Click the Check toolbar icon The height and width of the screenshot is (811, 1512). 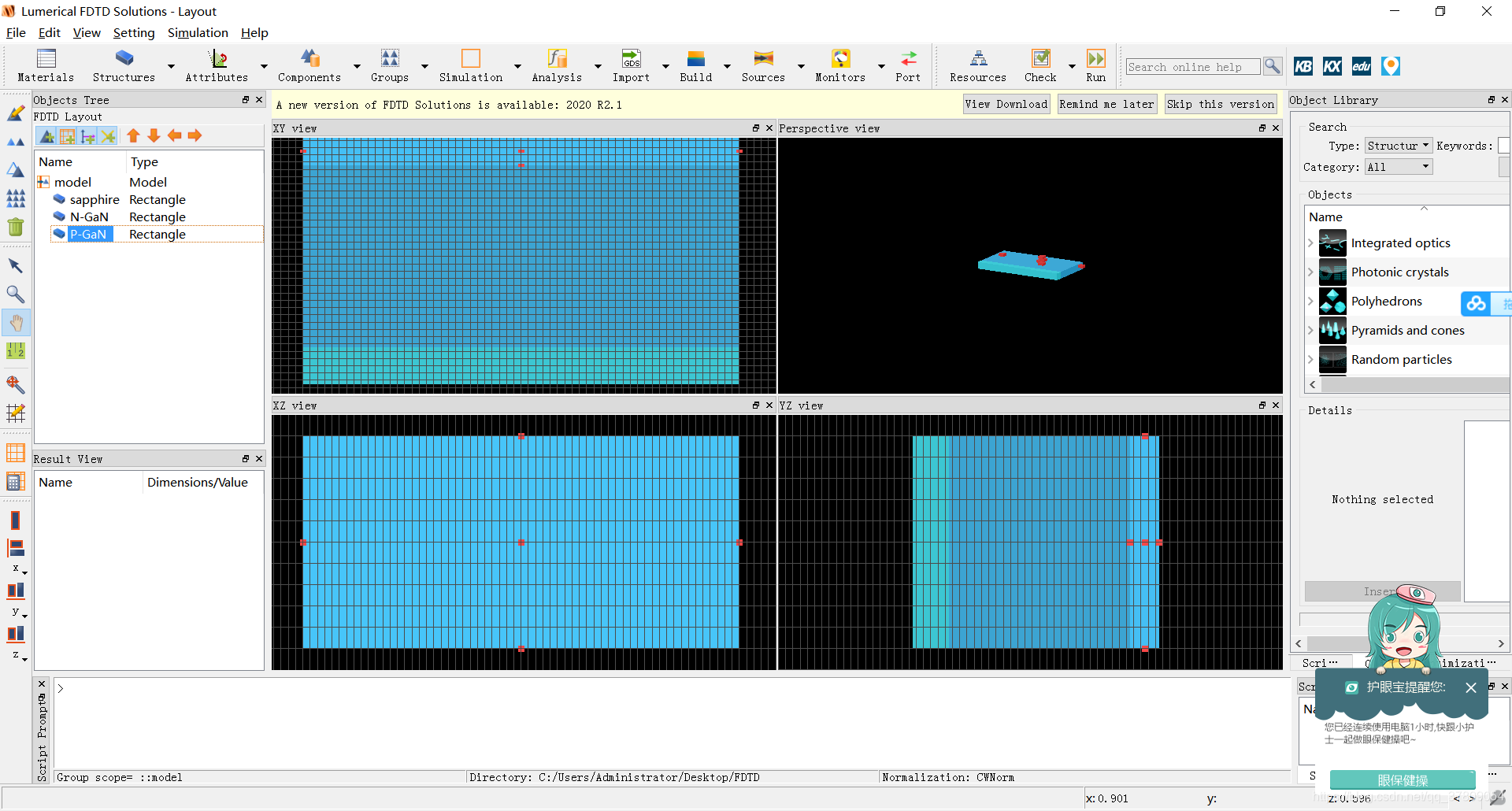[x=1040, y=65]
